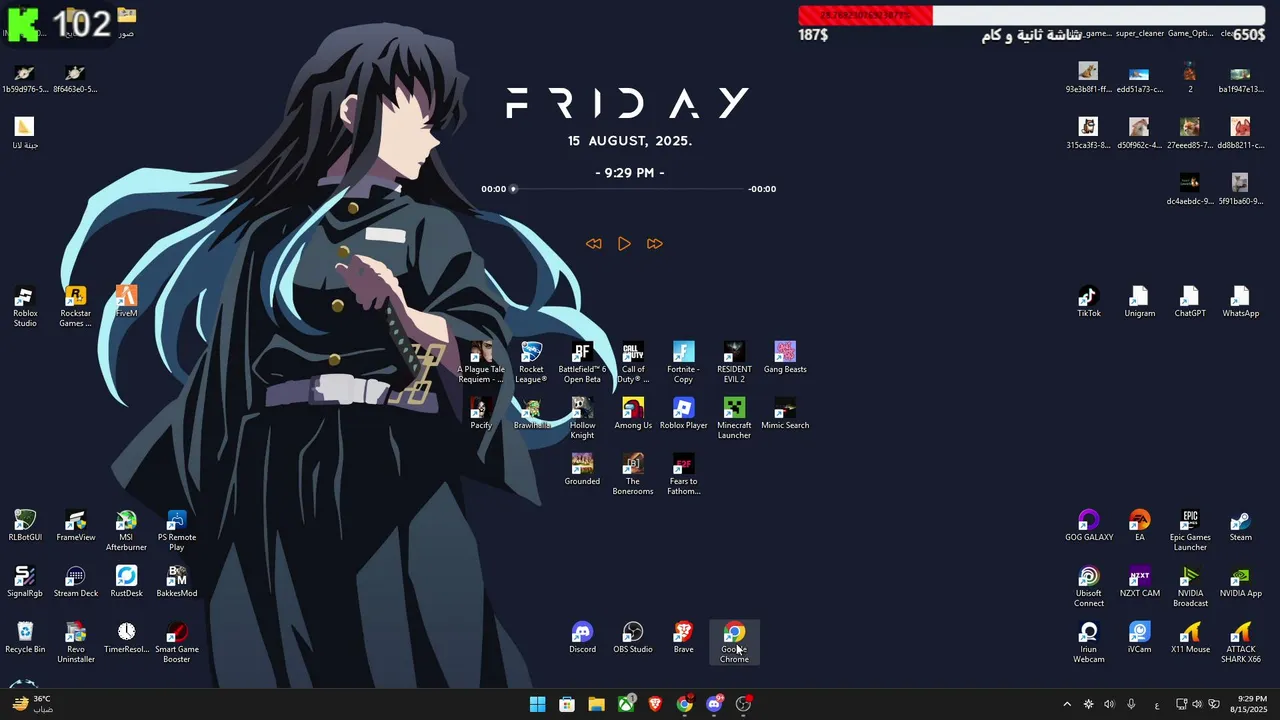Open the Discord desktop shortcut
Viewport: 1280px width, 720px height.
click(582, 638)
